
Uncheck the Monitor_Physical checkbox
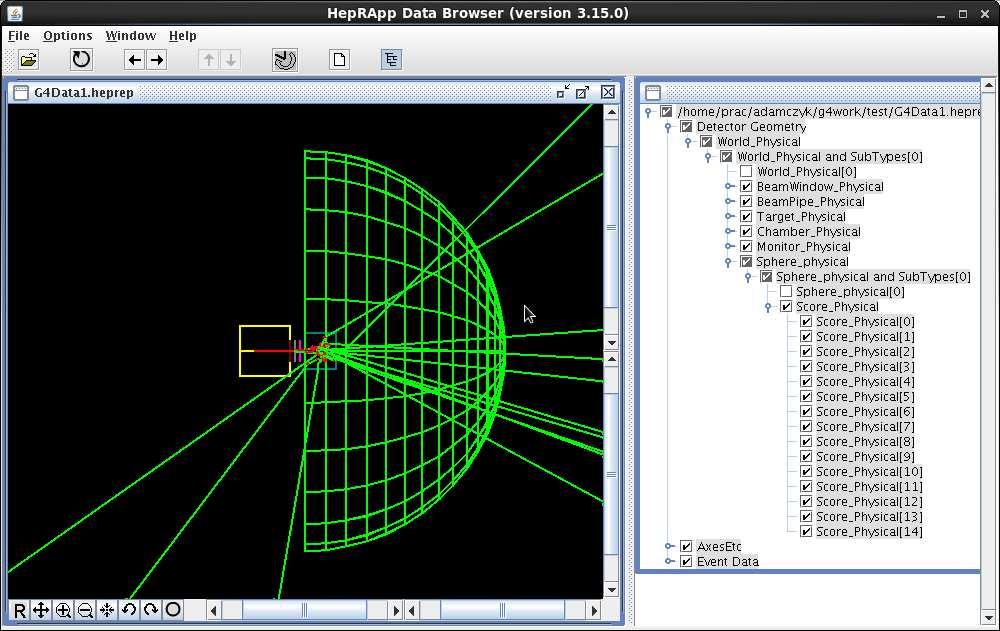(746, 246)
